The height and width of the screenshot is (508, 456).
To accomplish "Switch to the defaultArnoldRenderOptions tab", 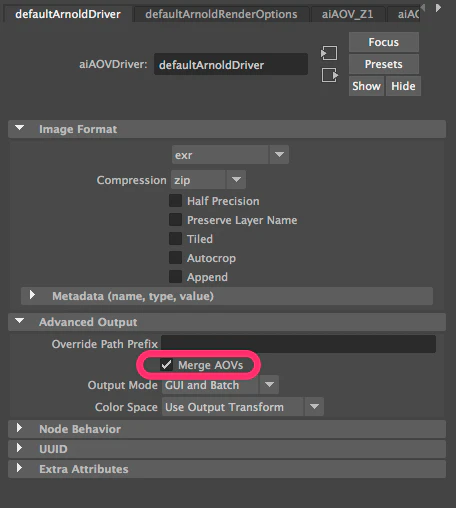I will [221, 14].
